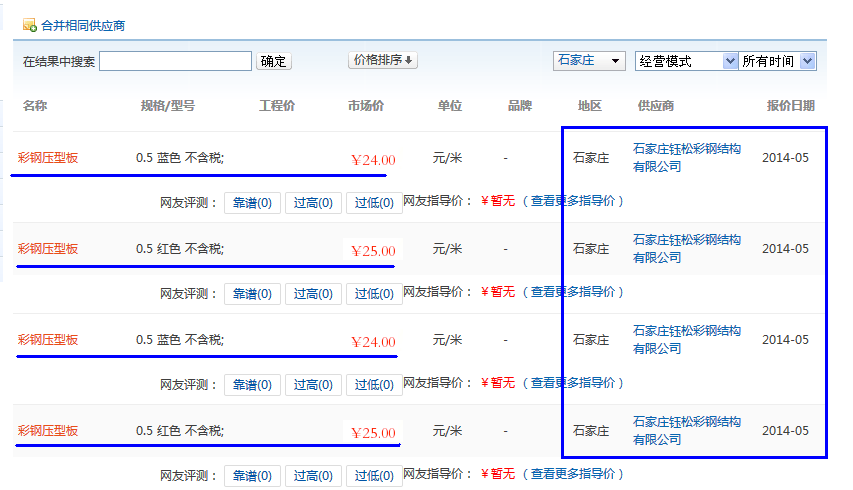Click the third row's 石家庄 region cell

[591, 339]
